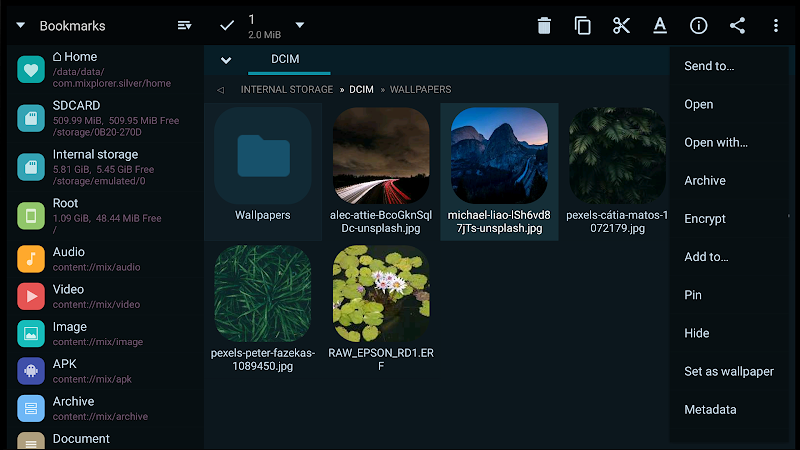Select 'Set as wallpaper' menu option
800x450 pixels.
728,371
